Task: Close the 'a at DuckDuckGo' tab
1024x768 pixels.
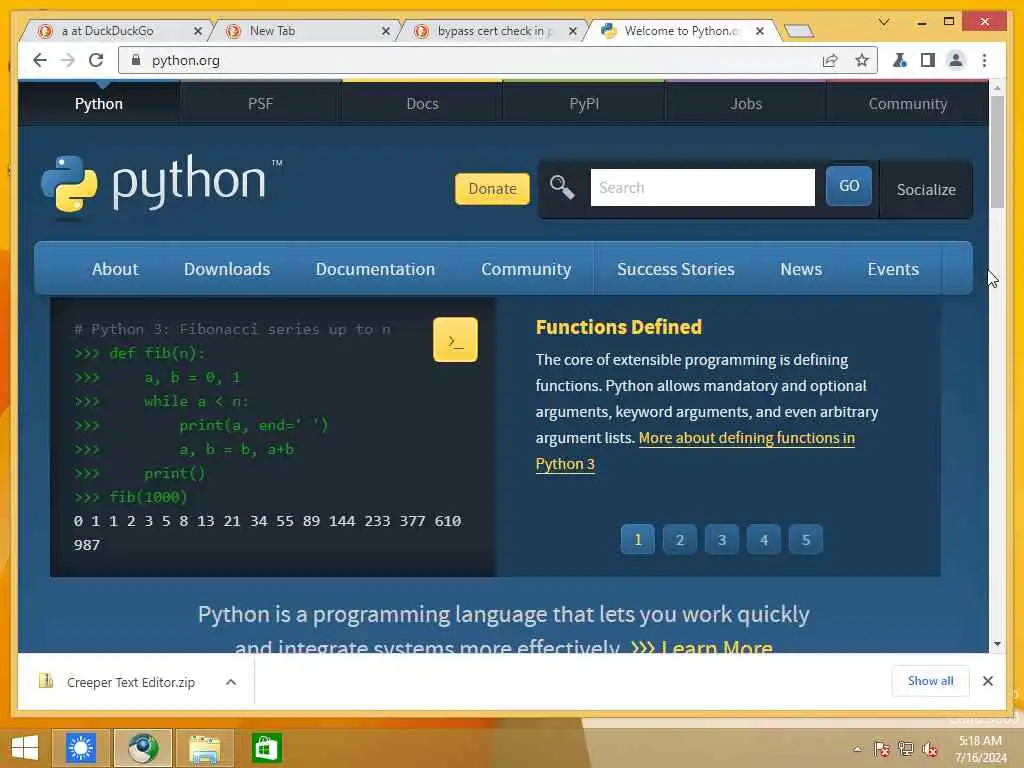Action: tap(198, 31)
